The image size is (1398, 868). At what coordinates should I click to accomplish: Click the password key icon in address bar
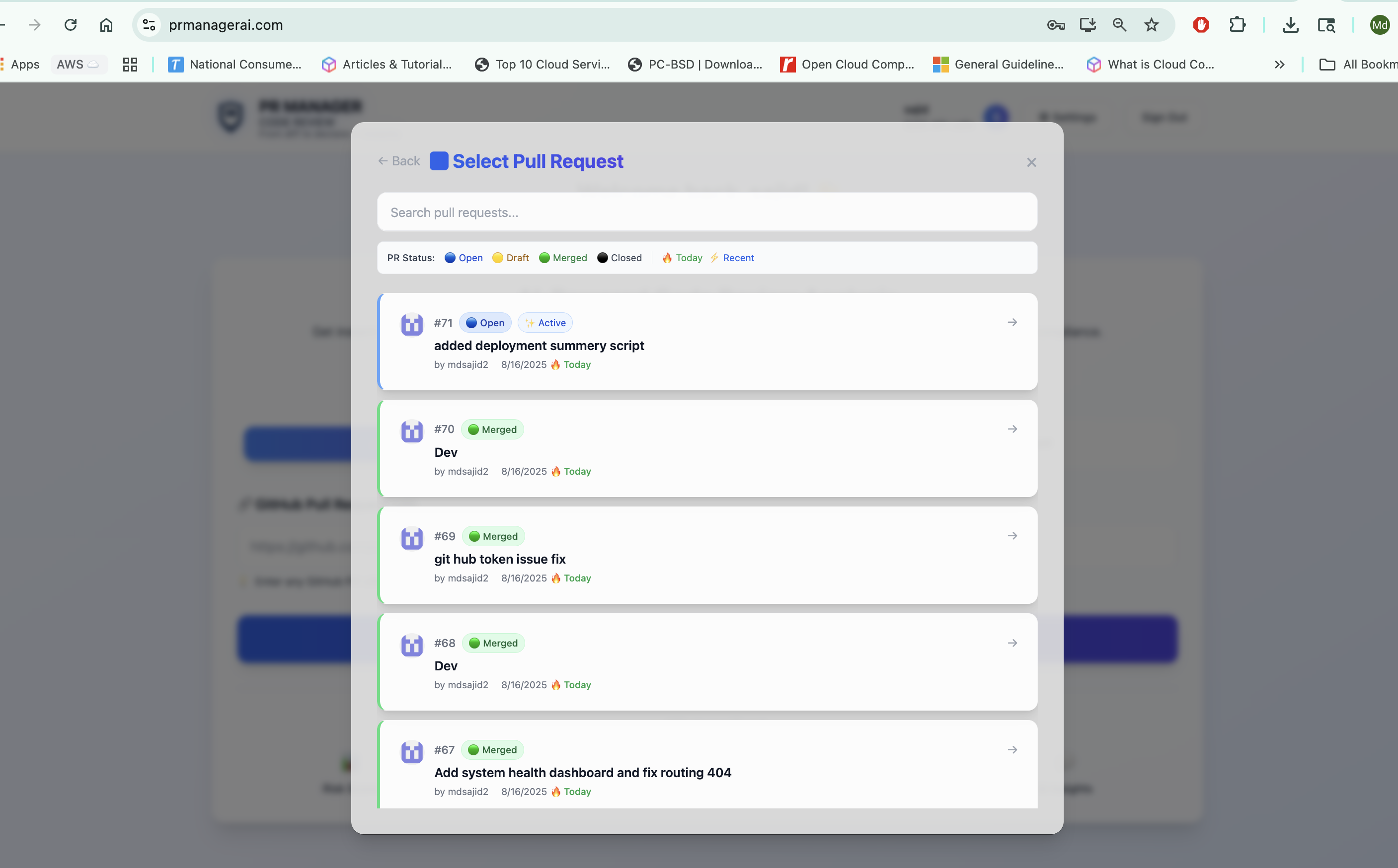[1056, 25]
